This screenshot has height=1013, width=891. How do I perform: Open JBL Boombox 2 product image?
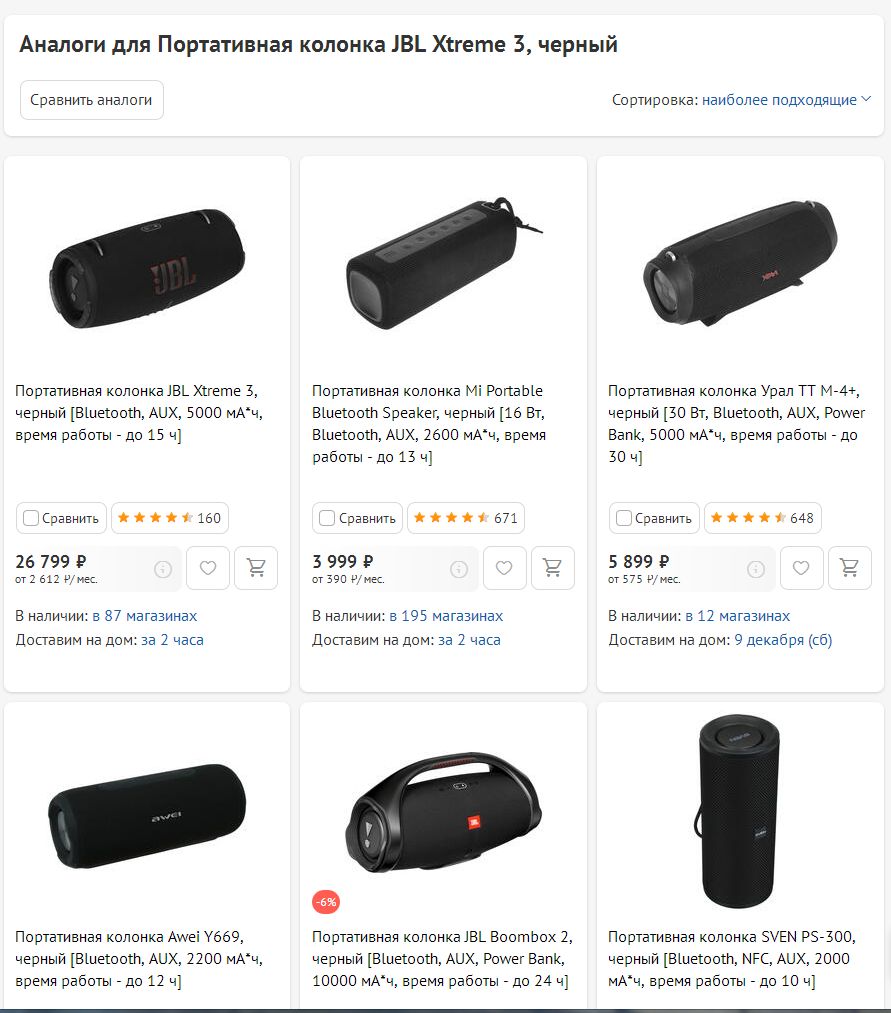click(x=443, y=811)
